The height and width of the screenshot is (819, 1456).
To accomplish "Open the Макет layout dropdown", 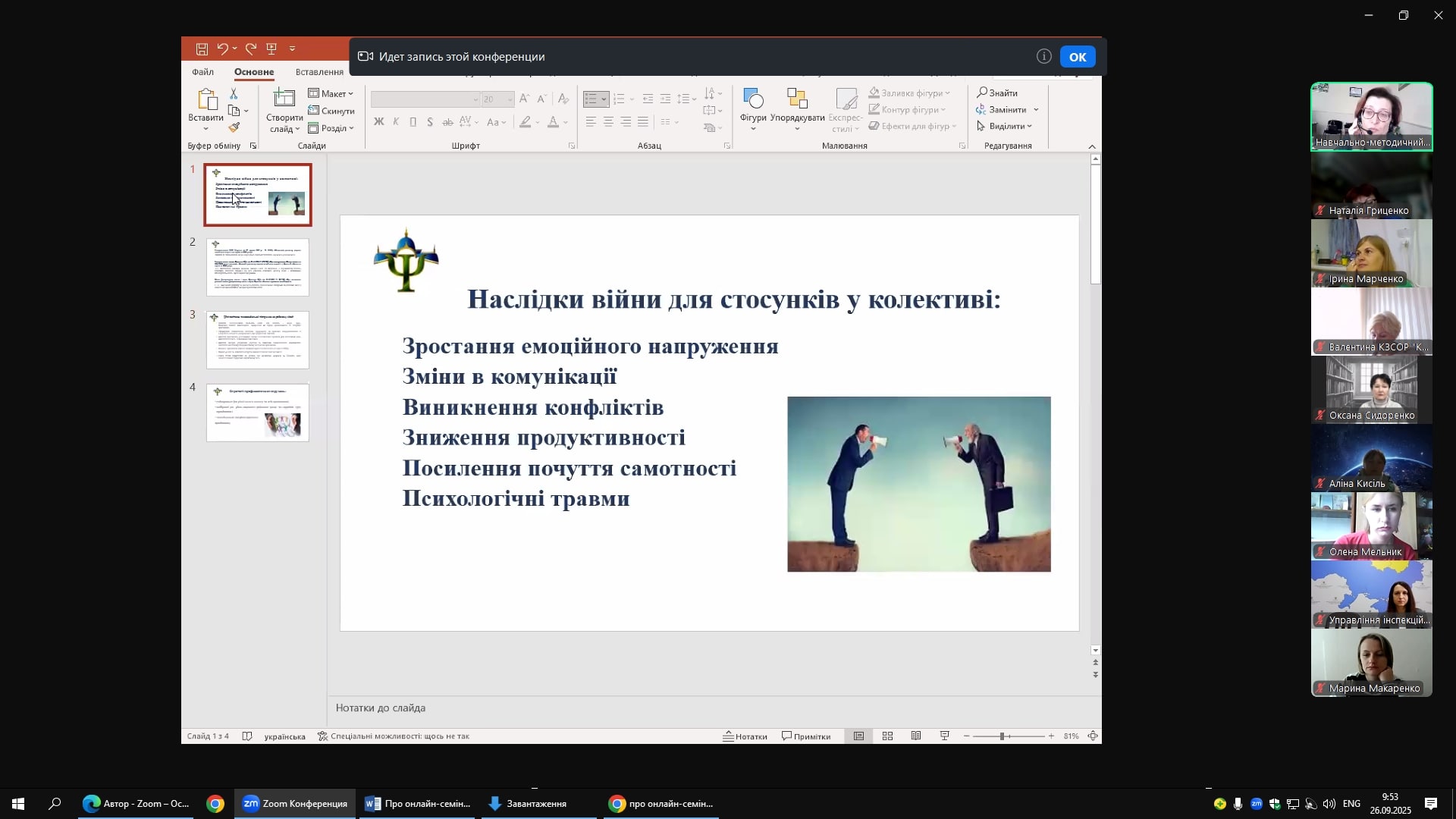I will tap(331, 93).
